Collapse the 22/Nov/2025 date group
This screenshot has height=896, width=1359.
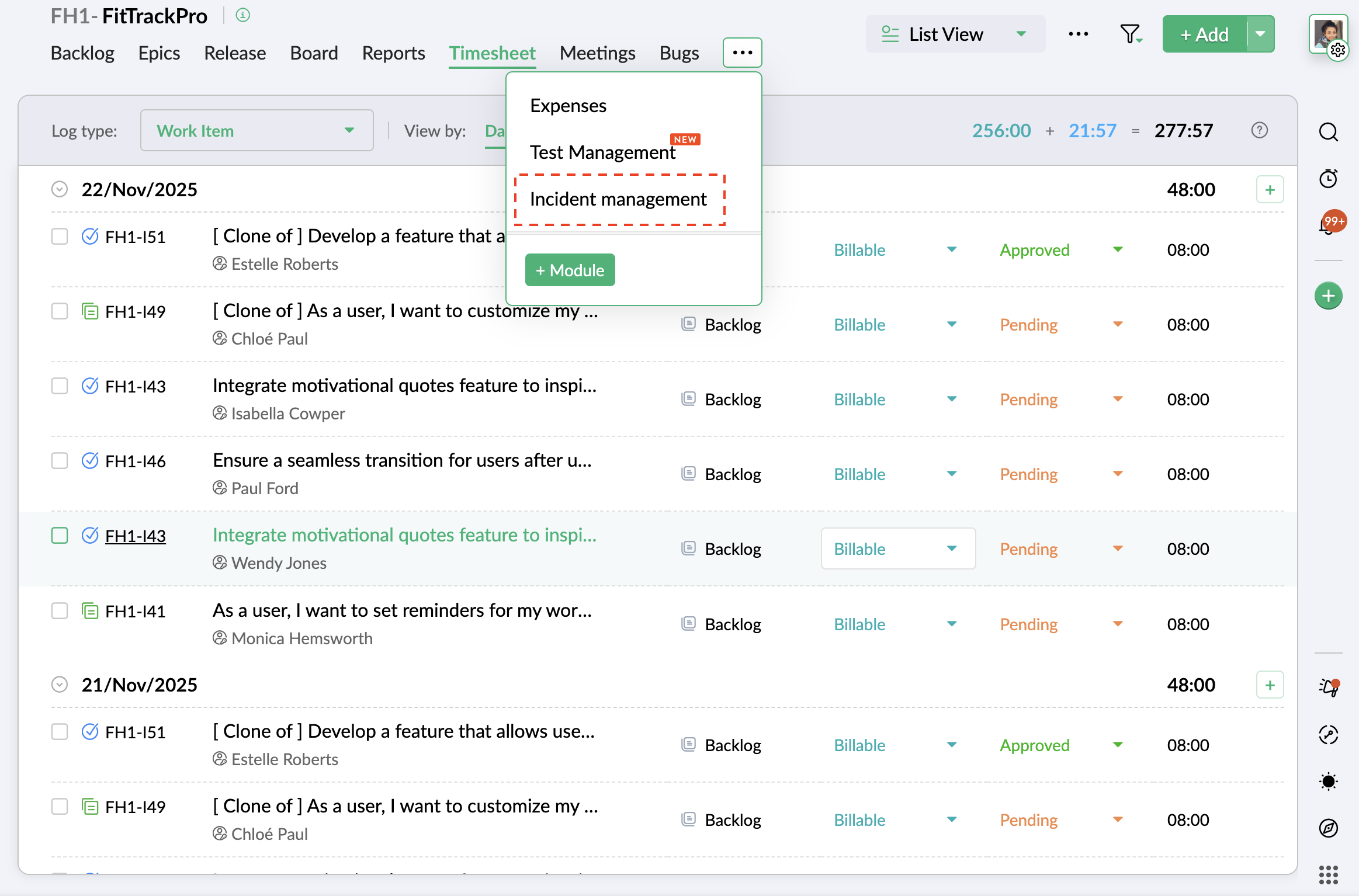pos(60,189)
